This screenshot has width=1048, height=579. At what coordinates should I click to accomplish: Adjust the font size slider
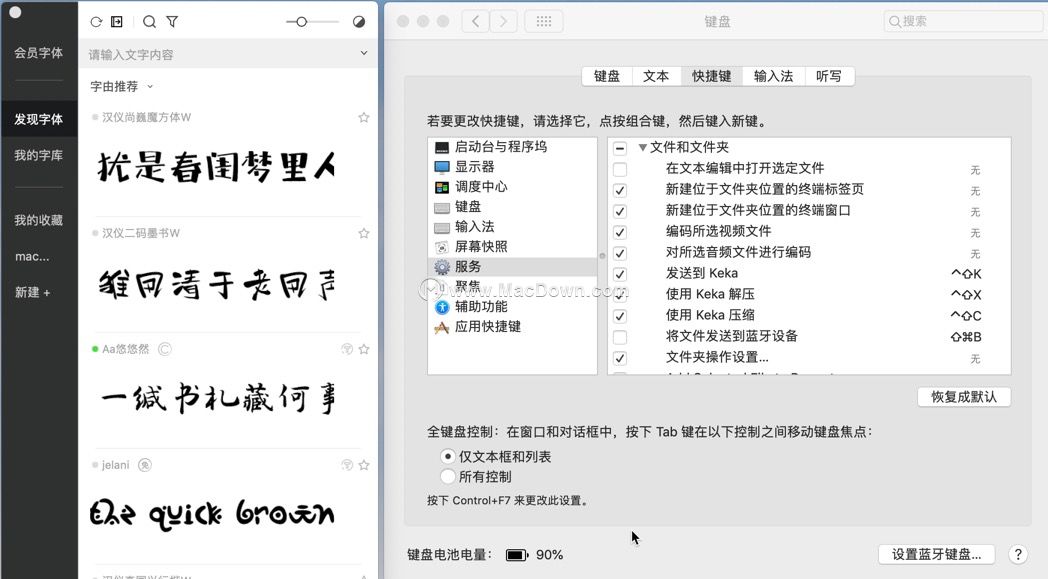pos(301,22)
